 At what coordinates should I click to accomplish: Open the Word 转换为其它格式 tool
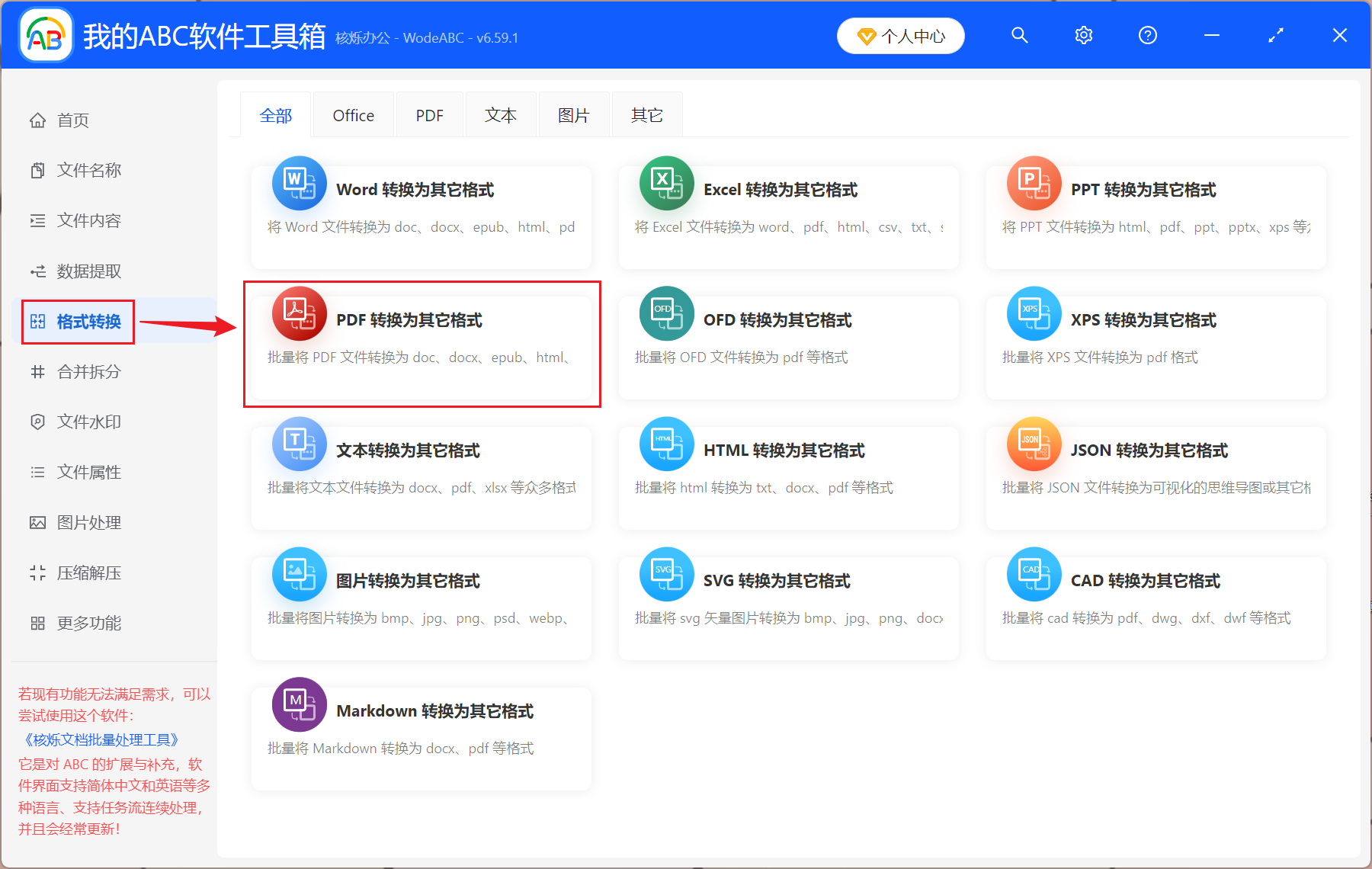pyautogui.click(x=422, y=217)
